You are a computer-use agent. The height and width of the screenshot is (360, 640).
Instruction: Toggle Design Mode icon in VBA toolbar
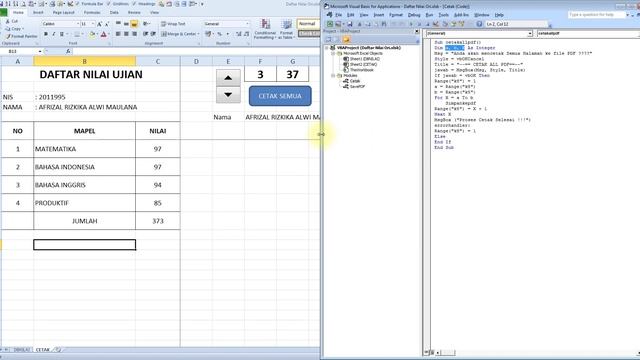coord(436,24)
